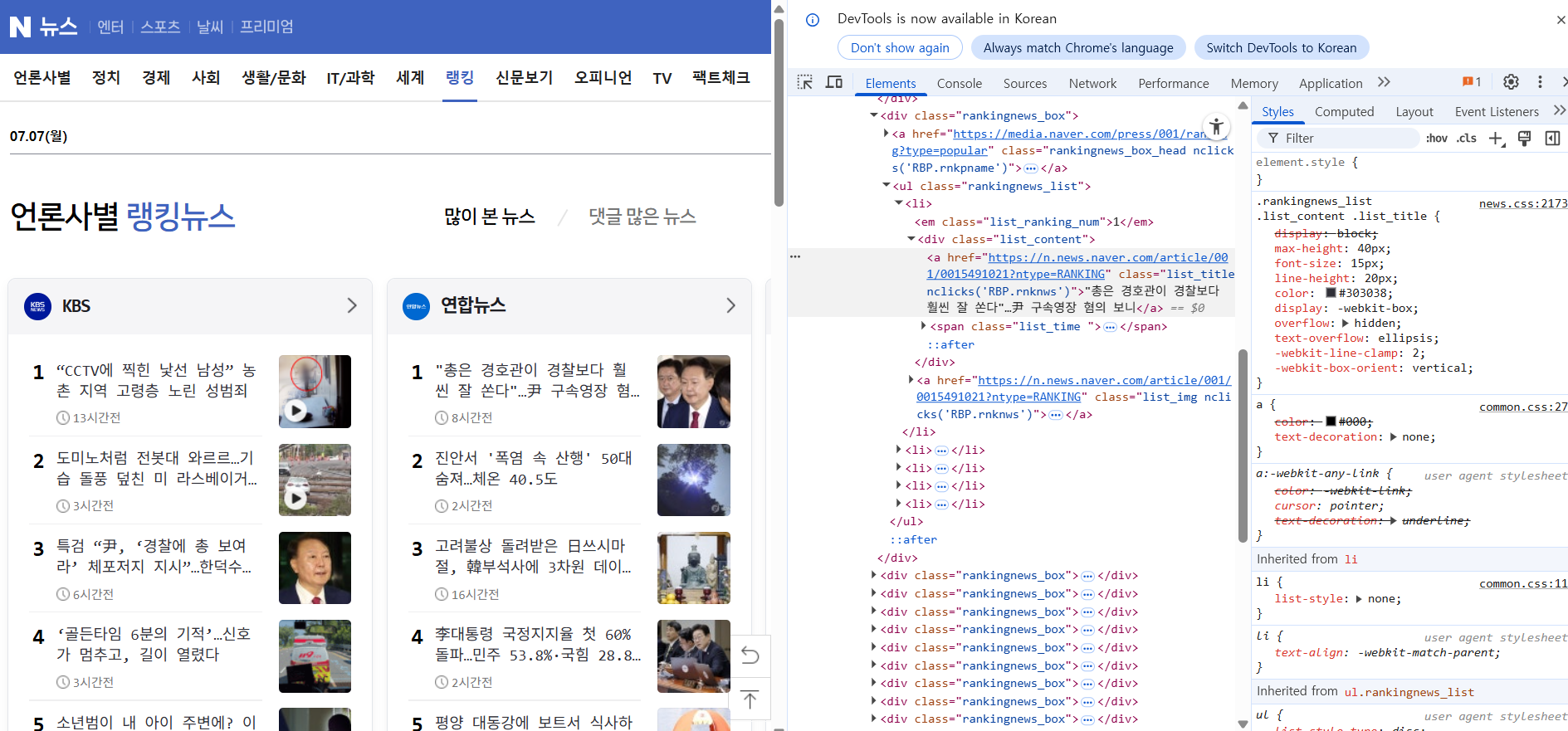
Task: Open headline 진안서 '폭염 속 산행' 50대
Action: (x=535, y=468)
